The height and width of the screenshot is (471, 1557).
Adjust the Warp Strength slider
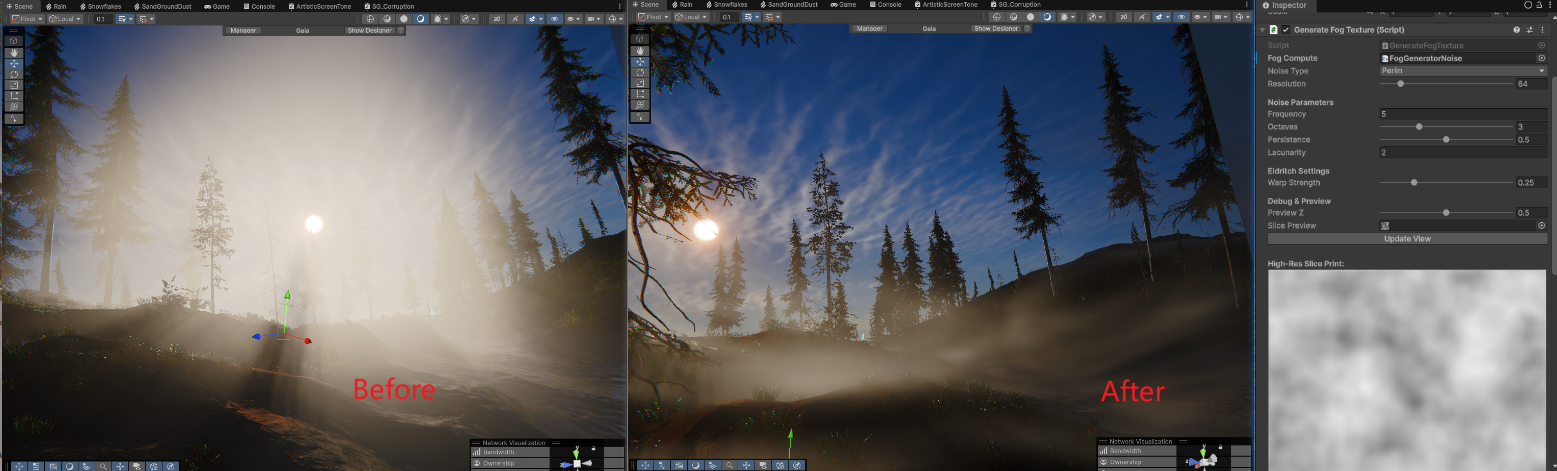(x=1446, y=183)
